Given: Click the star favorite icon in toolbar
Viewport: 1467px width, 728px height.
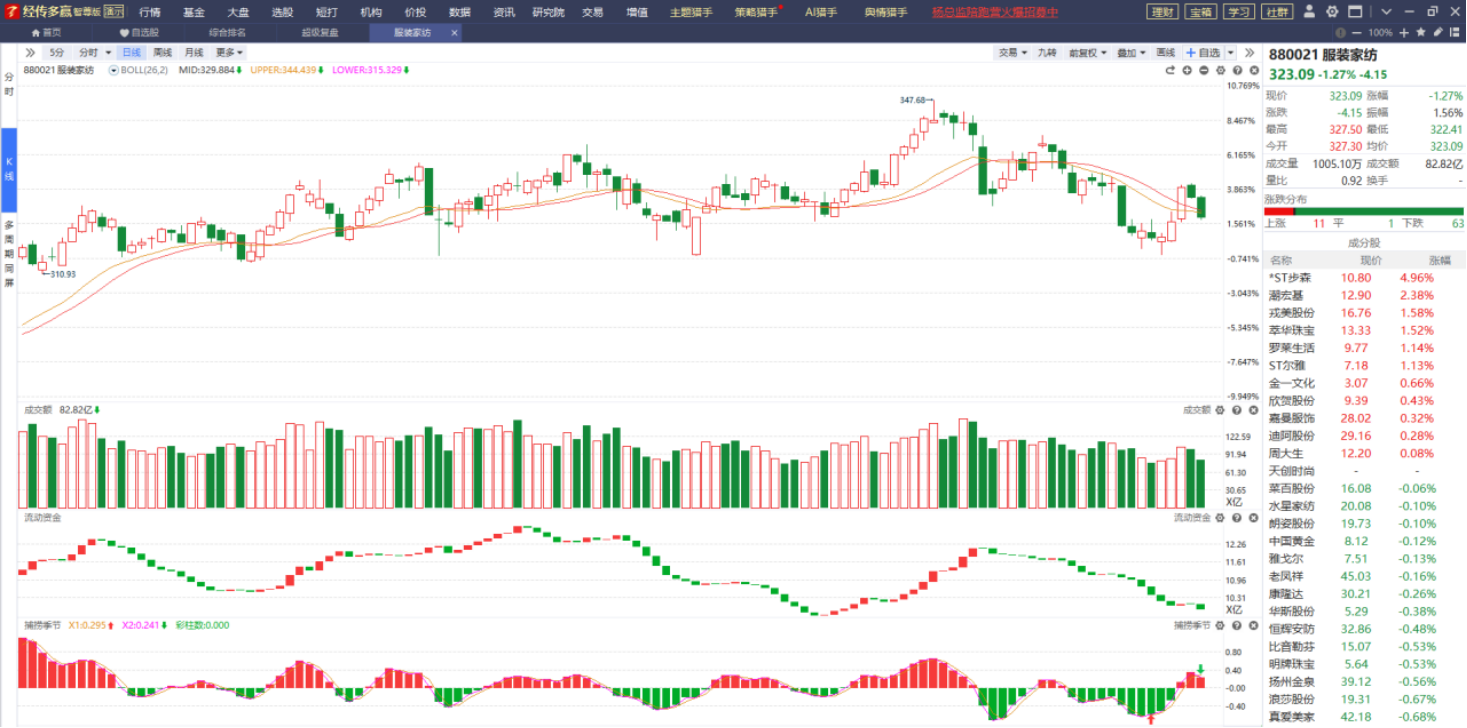Looking at the screenshot, I should [1421, 32].
